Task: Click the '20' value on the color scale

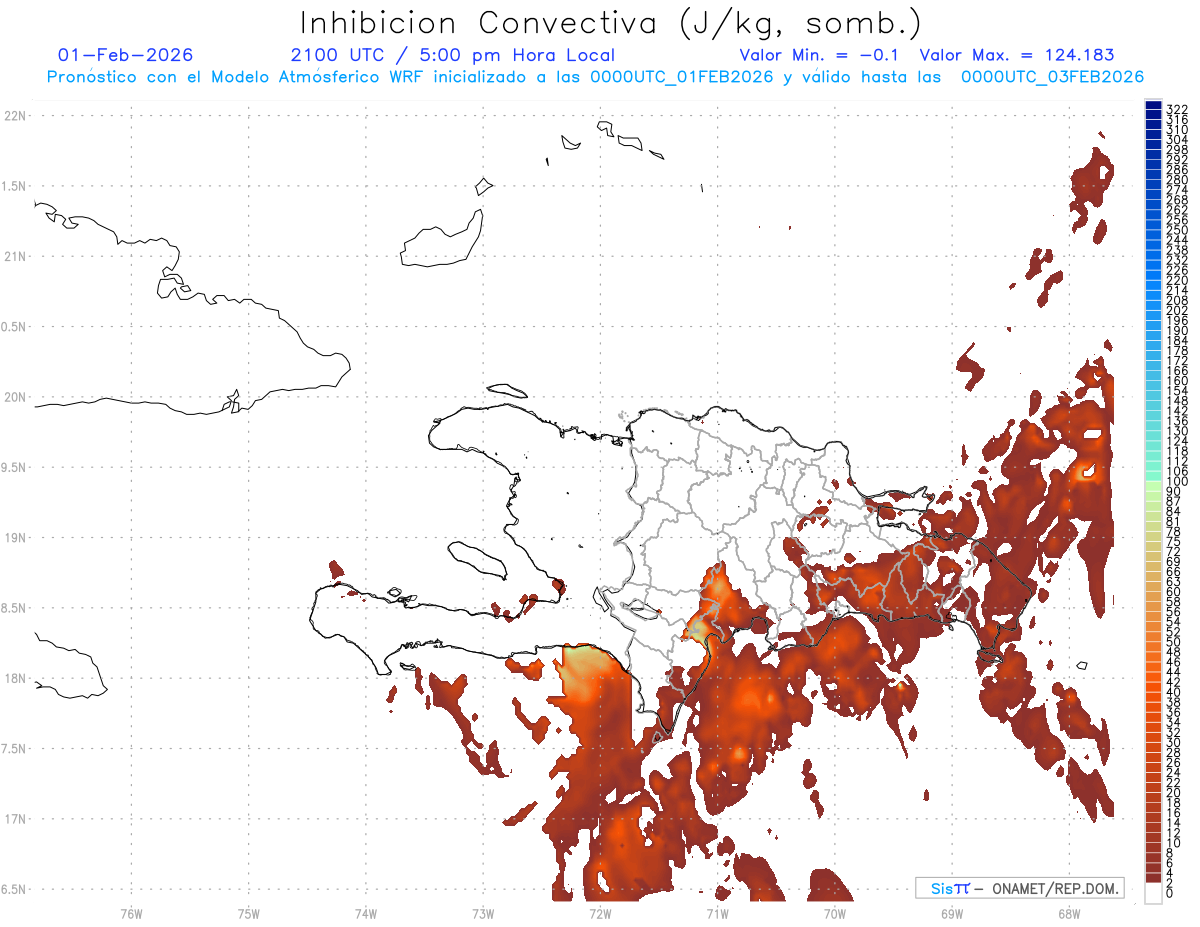Action: click(1174, 792)
